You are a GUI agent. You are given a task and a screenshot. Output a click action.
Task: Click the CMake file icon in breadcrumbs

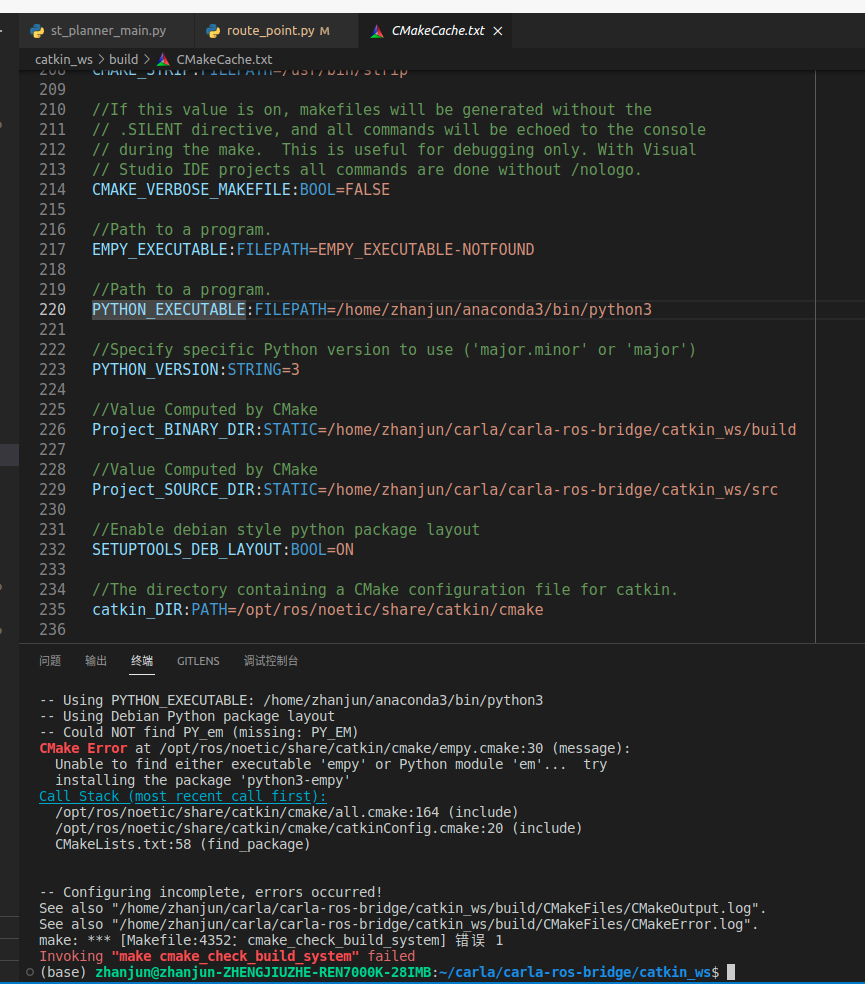pyautogui.click(x=164, y=60)
